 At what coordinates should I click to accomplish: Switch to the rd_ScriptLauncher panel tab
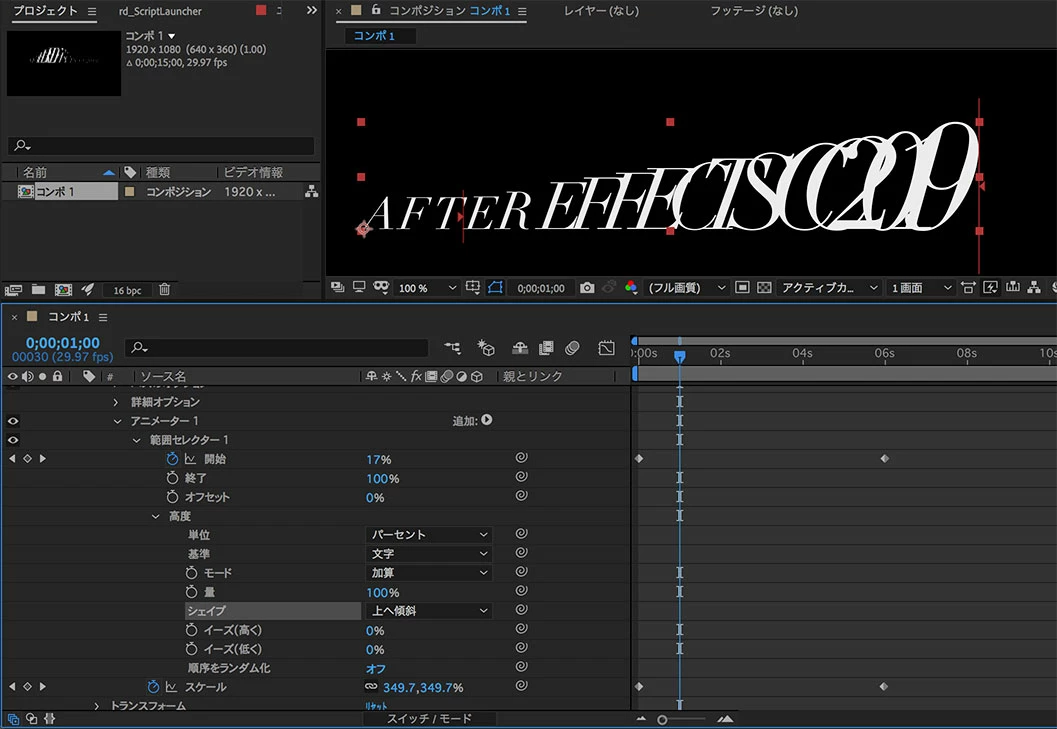tap(160, 11)
